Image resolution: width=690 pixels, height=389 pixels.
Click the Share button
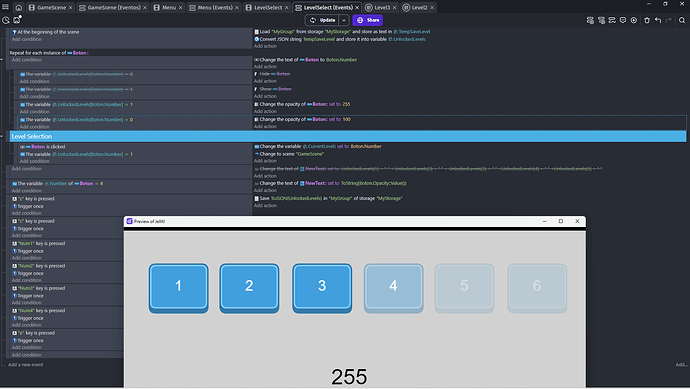pos(368,20)
